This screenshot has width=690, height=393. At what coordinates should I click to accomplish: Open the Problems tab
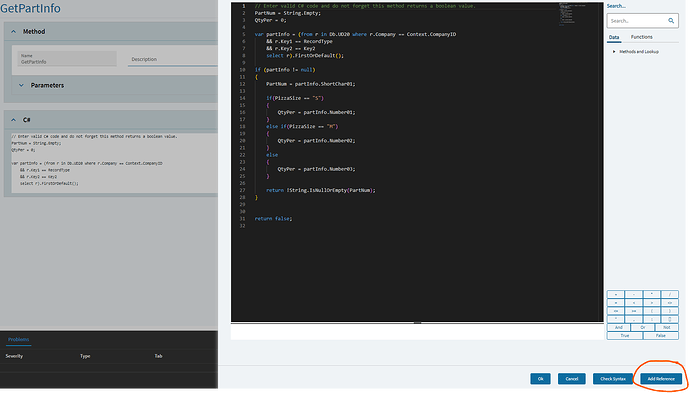[18, 339]
